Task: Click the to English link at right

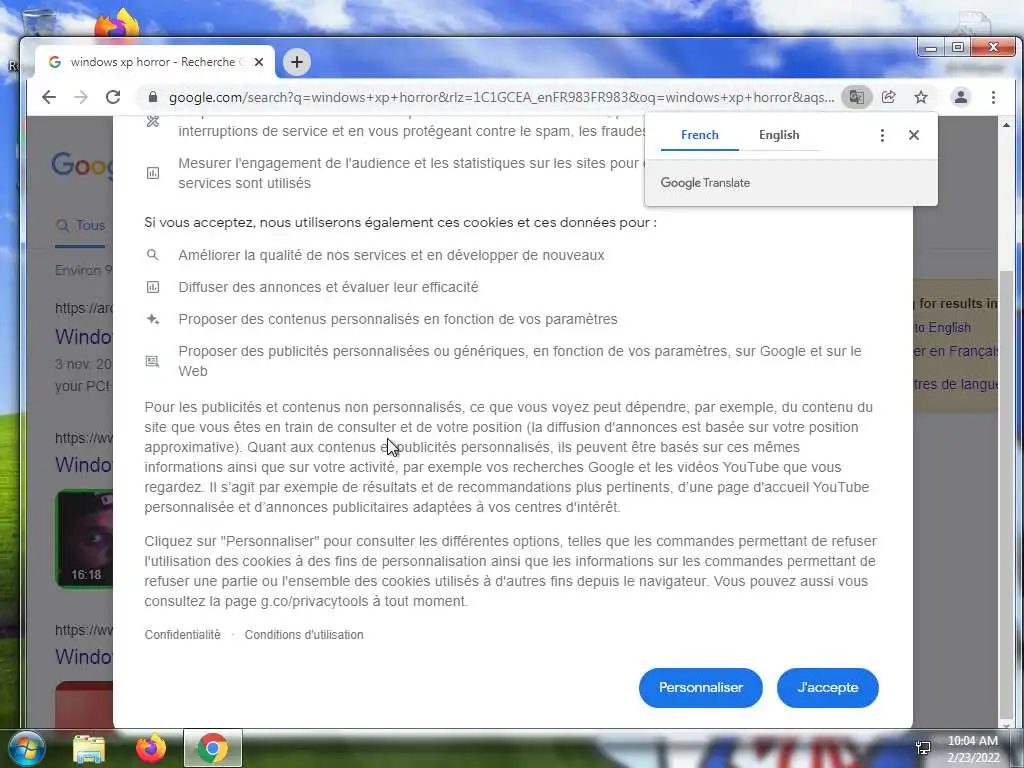Action: (942, 328)
